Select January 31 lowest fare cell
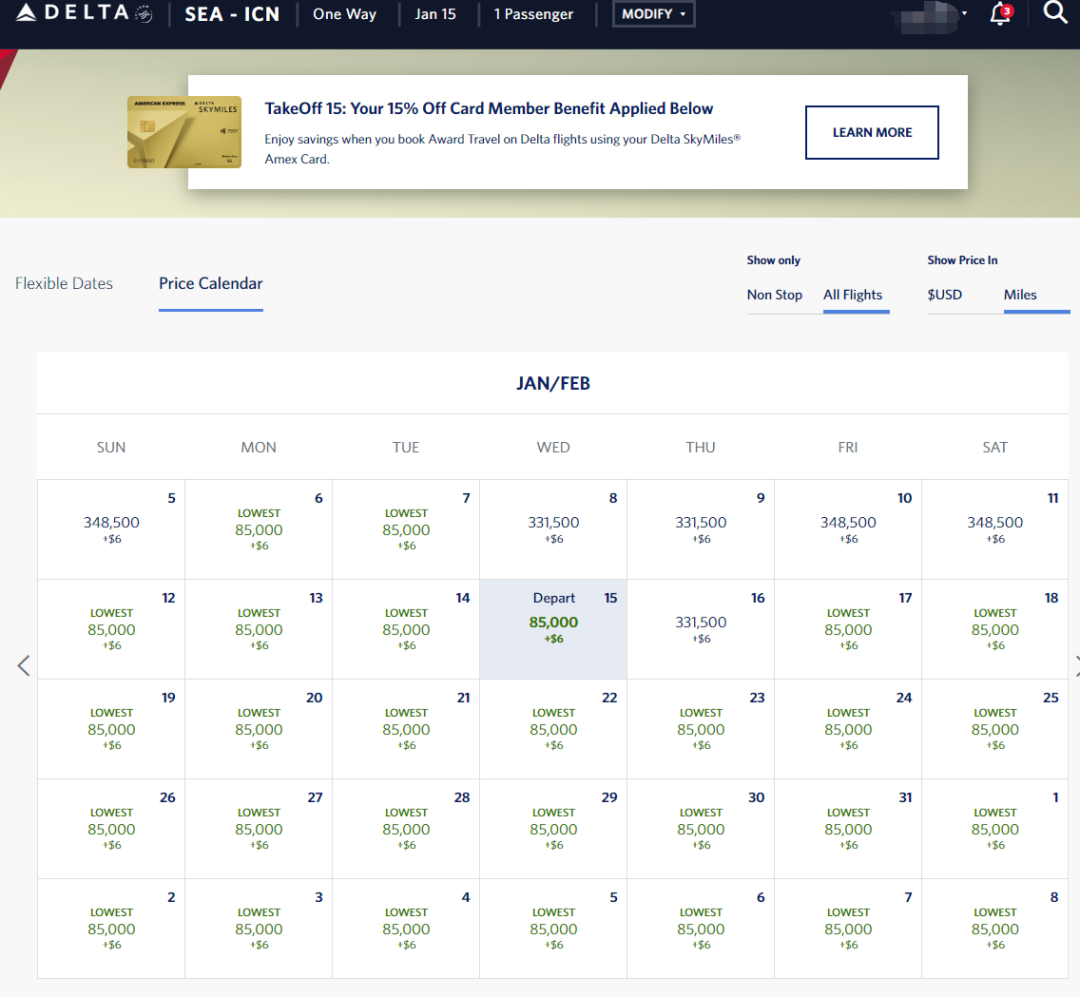 point(848,829)
